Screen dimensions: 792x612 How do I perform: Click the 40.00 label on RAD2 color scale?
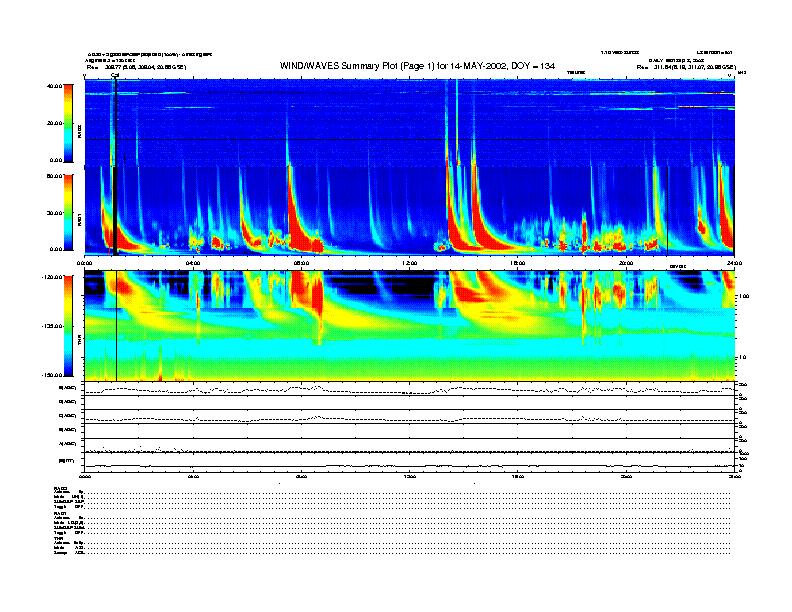click(54, 86)
